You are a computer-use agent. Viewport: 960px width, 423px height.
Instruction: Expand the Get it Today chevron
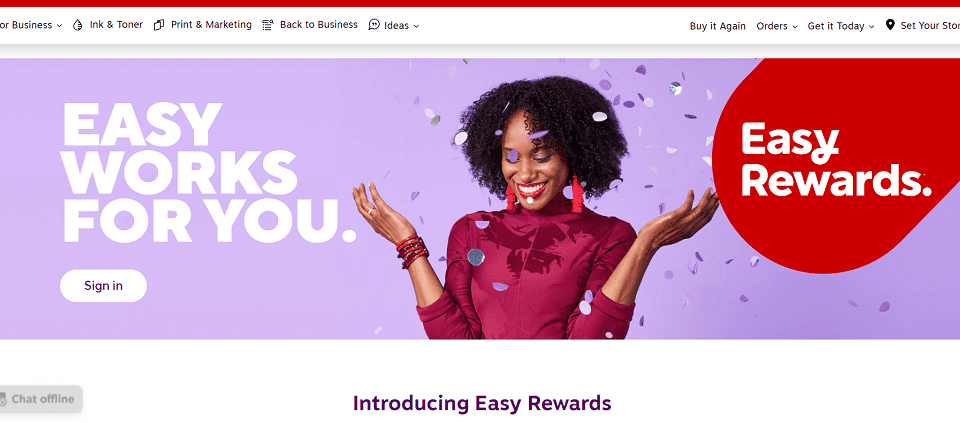[x=871, y=27]
